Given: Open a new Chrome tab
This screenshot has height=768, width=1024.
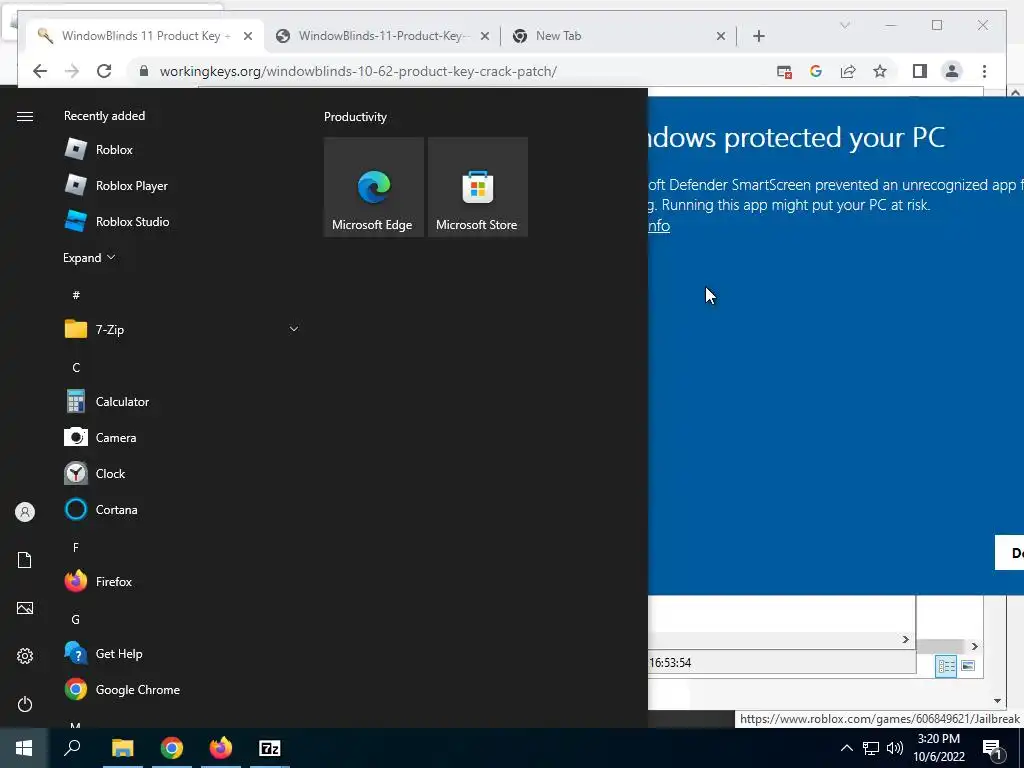Looking at the screenshot, I should tap(759, 36).
